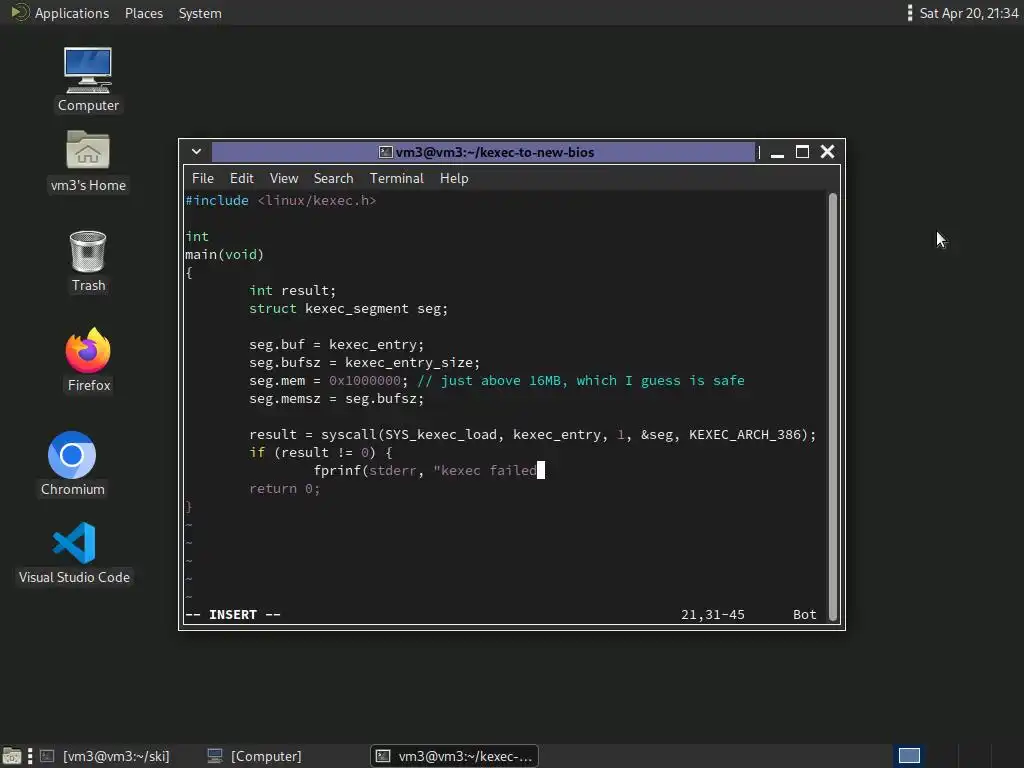1024x768 pixels.
Task: Open the Places menu
Action: [144, 13]
